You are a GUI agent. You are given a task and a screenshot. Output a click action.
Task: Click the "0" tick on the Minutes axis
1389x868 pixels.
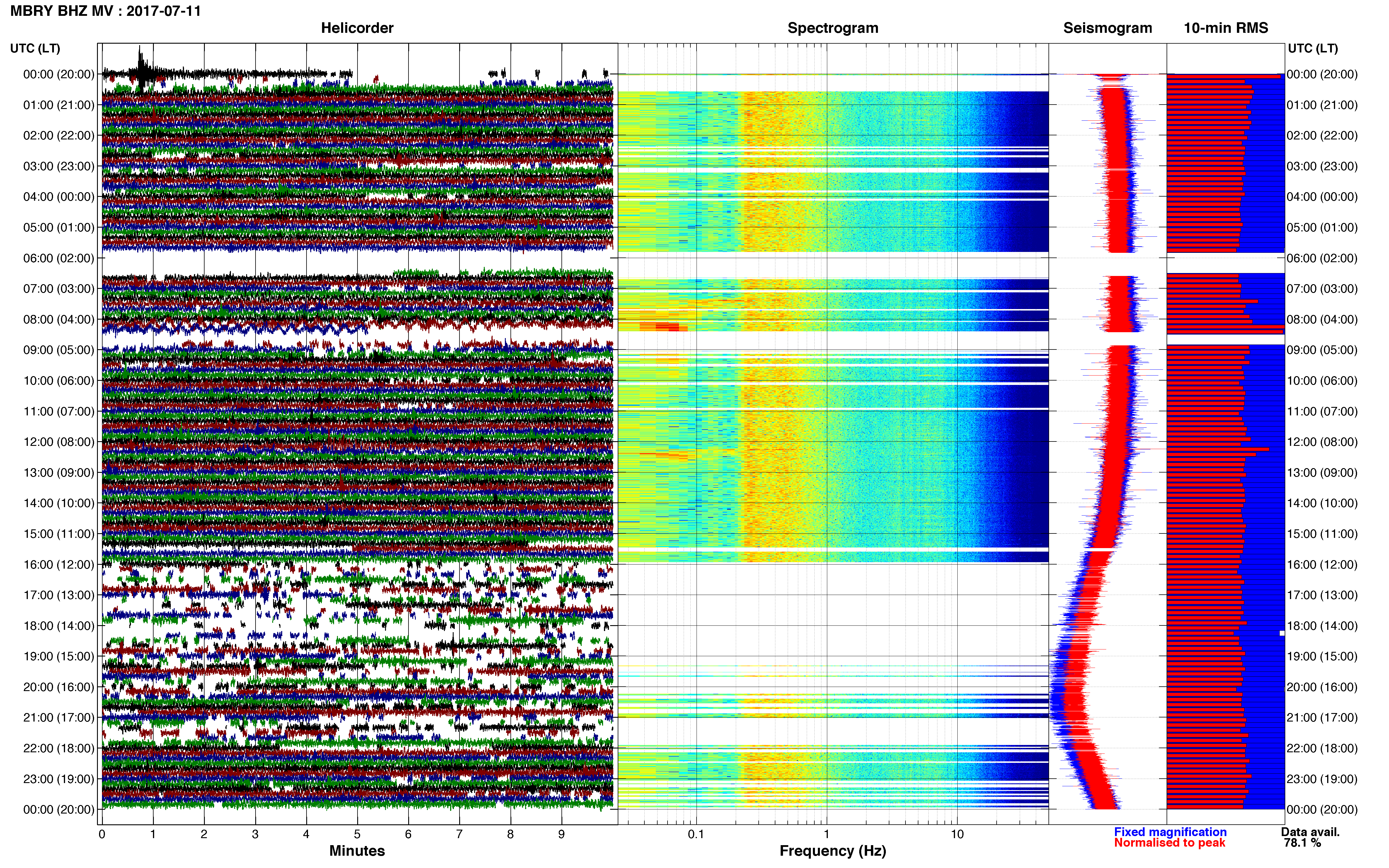point(102,835)
